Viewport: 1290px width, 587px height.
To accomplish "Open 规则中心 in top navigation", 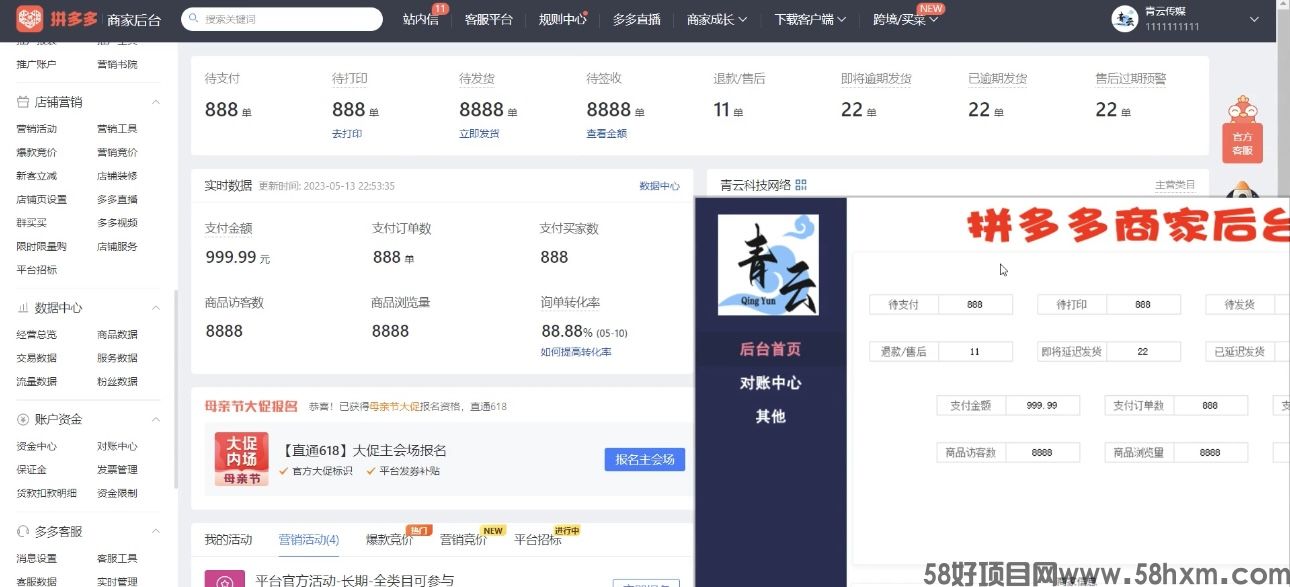I will click(x=562, y=19).
